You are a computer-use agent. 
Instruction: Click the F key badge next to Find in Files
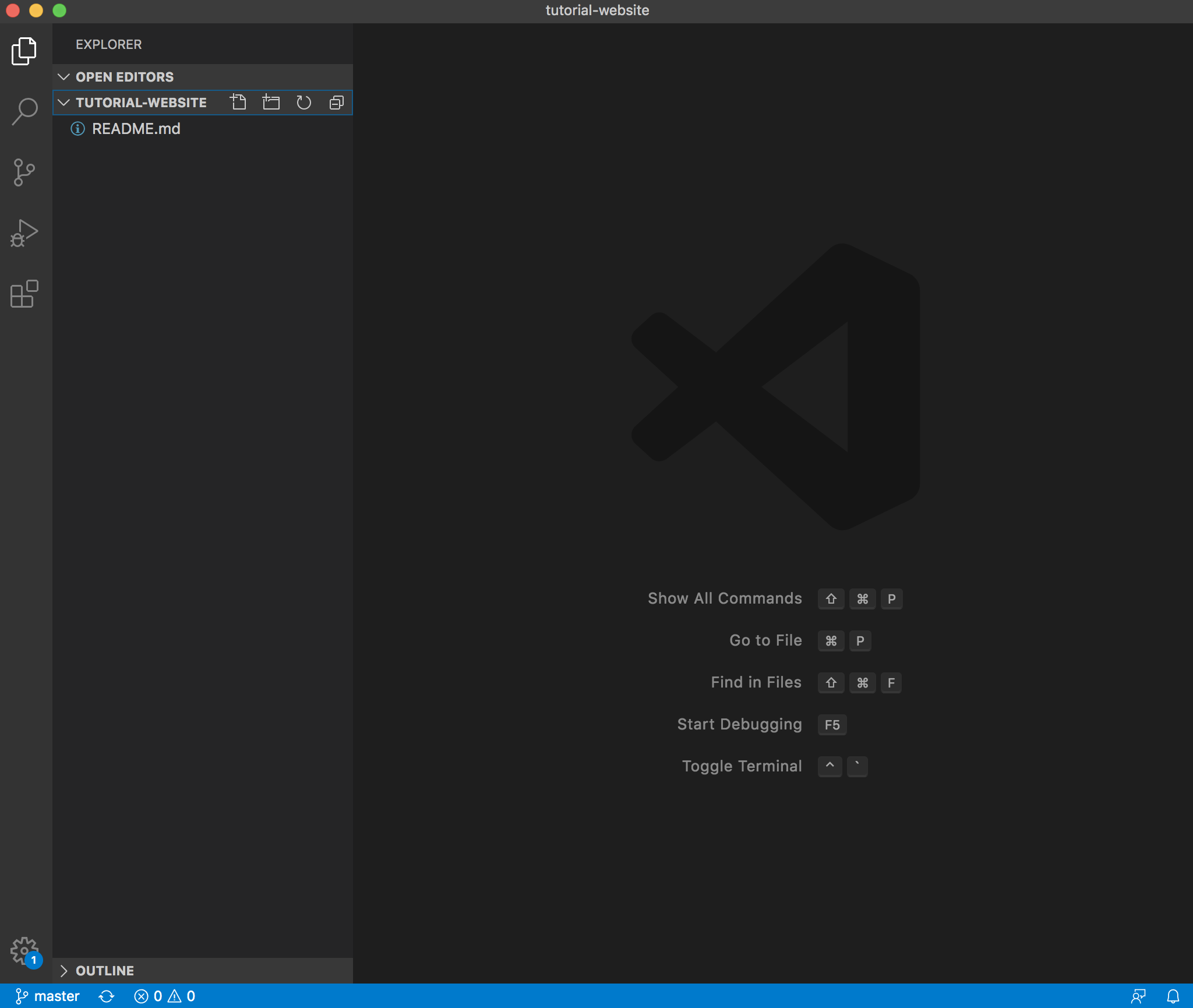(891, 683)
